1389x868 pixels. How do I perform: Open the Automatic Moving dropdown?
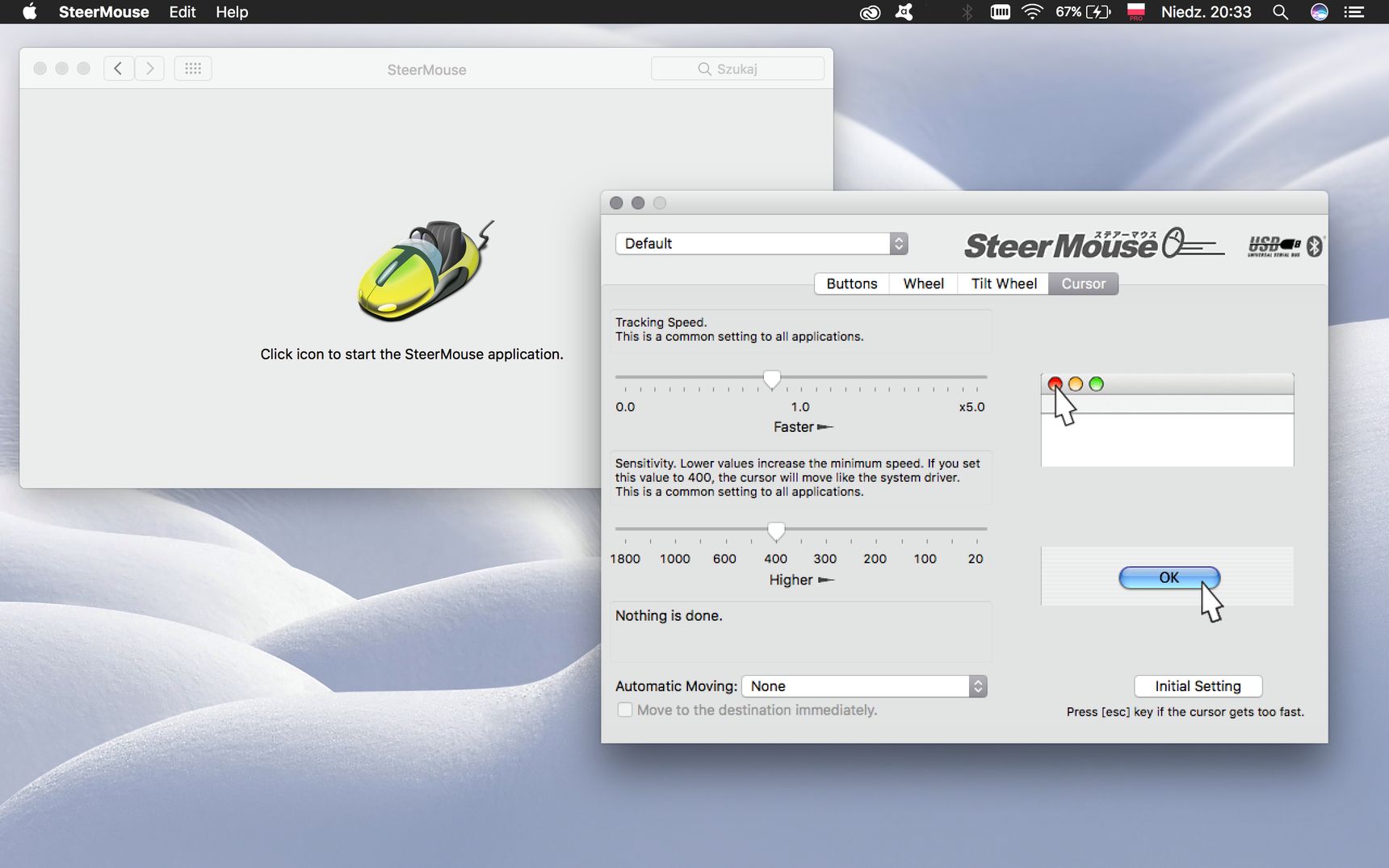[x=864, y=686]
